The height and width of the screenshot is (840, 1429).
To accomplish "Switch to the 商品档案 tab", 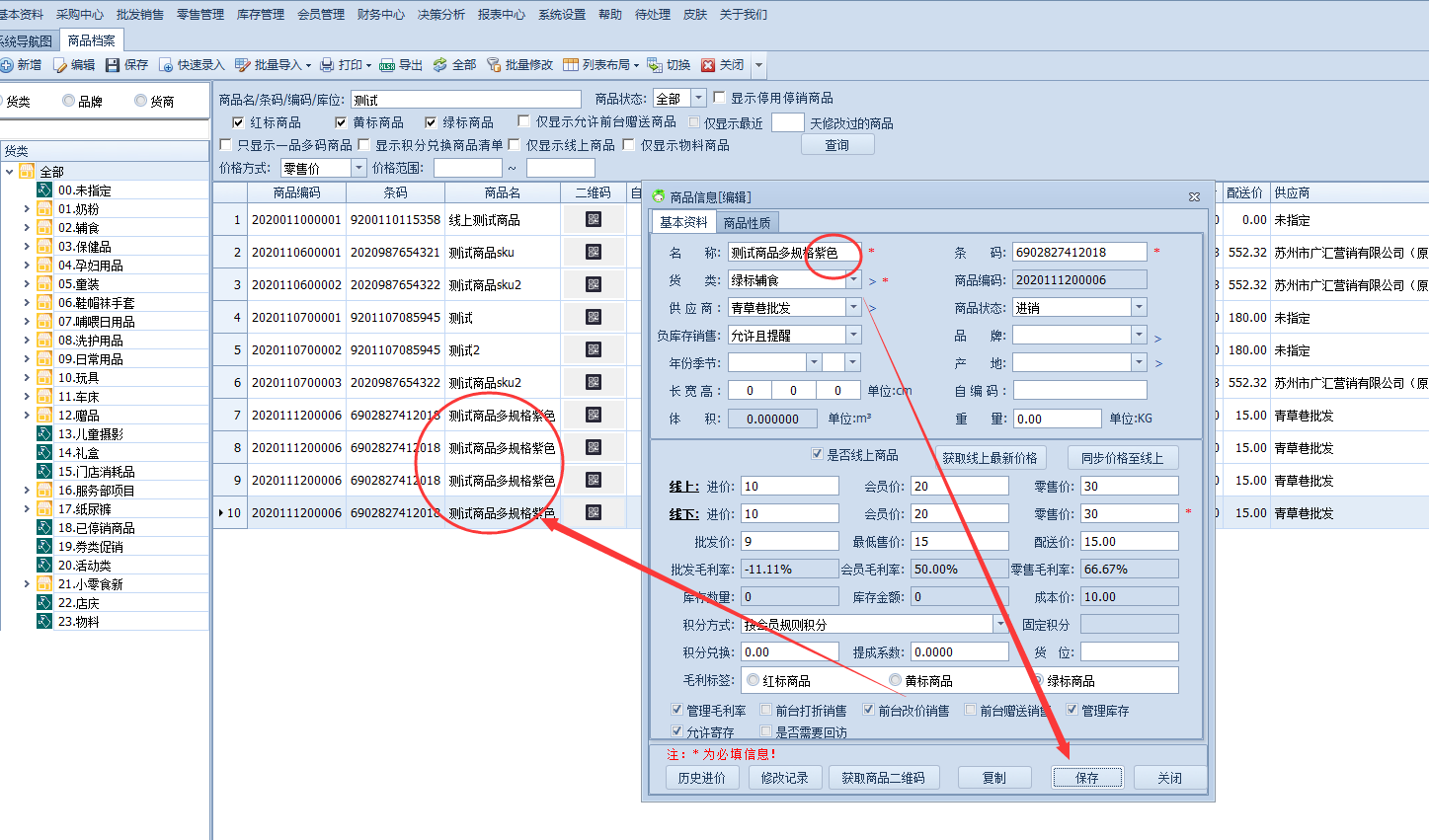I will click(91, 40).
